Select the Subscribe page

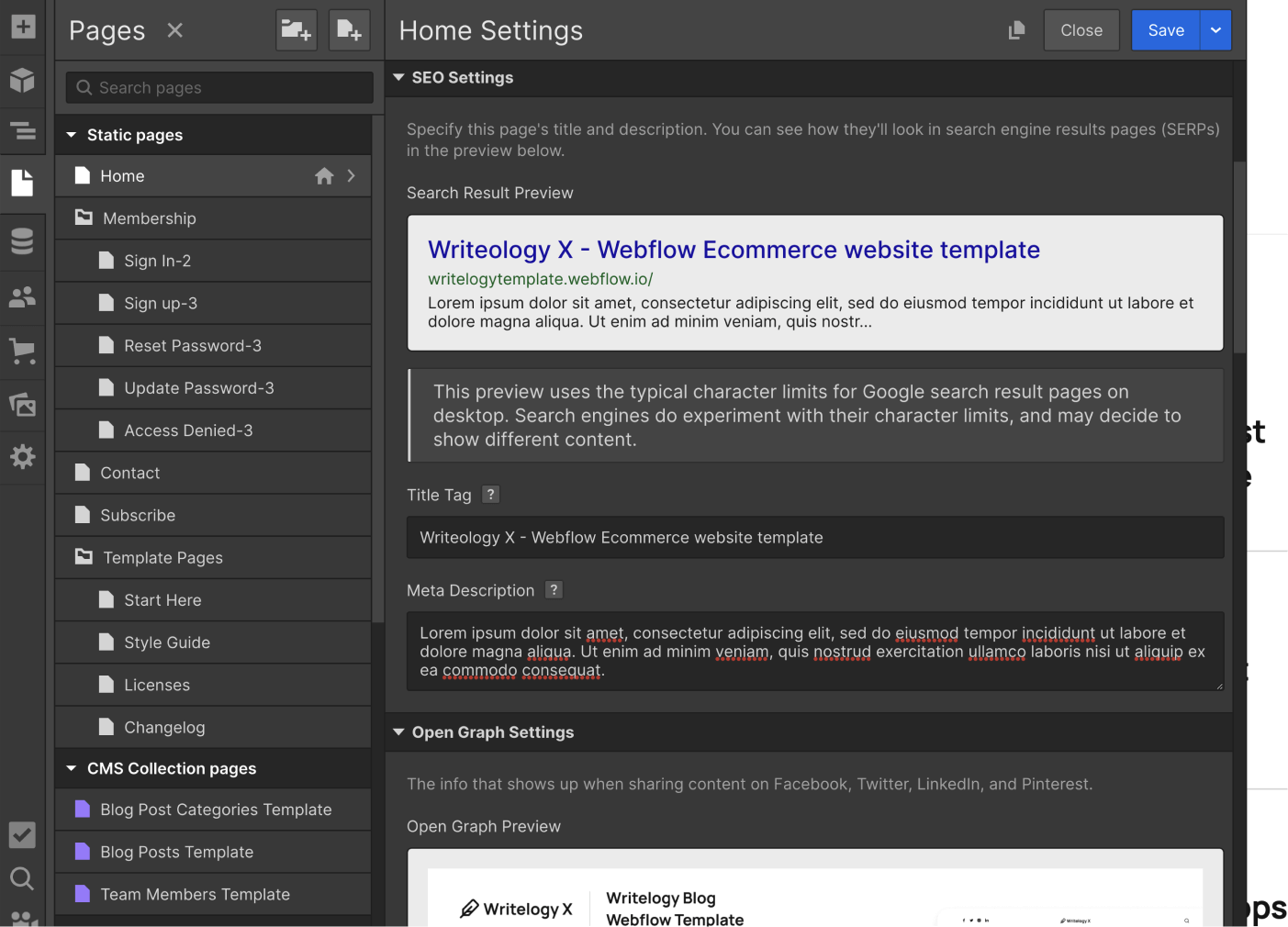pyautogui.click(x=213, y=515)
